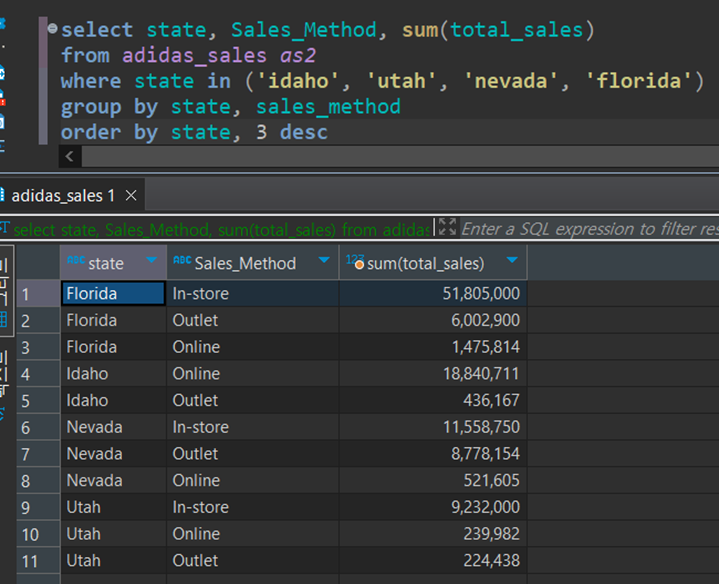Place cursor on sum in the select line
This screenshot has width=719, height=584.
click(420, 30)
